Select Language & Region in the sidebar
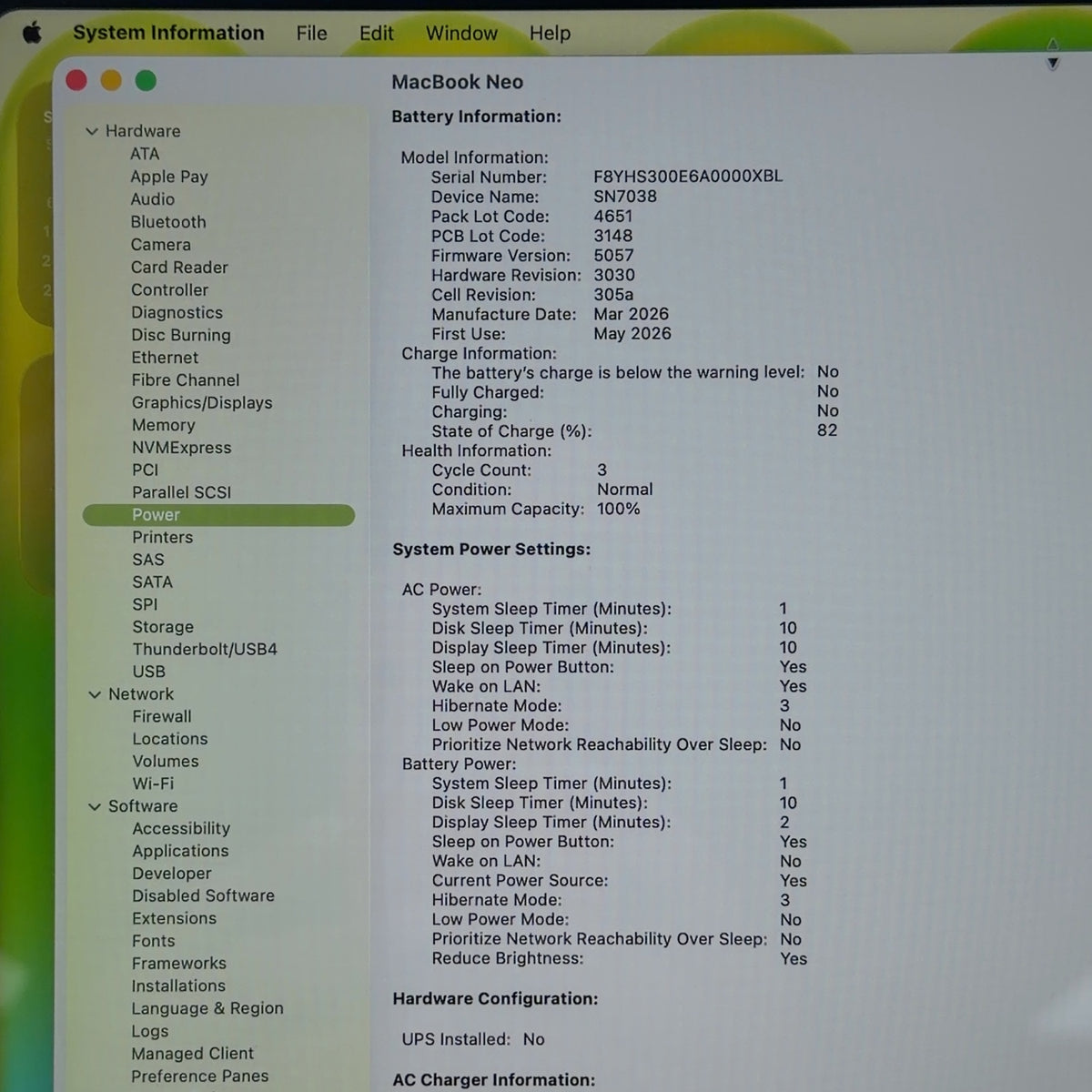The image size is (1092, 1092). (207, 1008)
